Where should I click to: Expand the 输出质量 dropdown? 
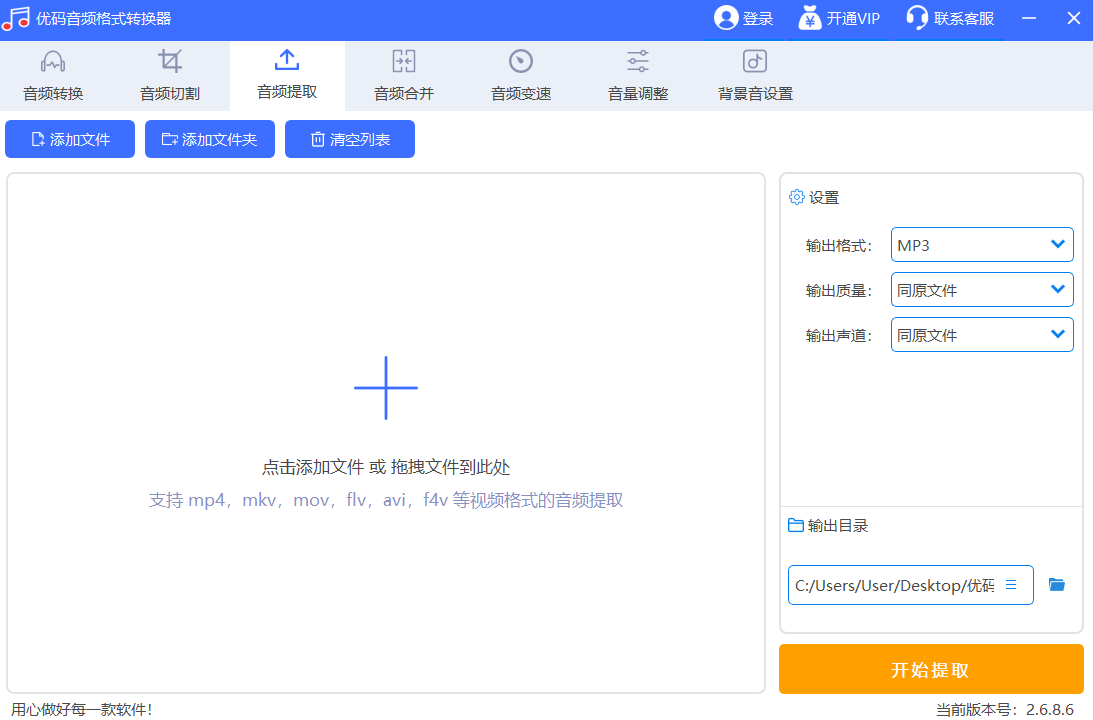click(x=981, y=289)
